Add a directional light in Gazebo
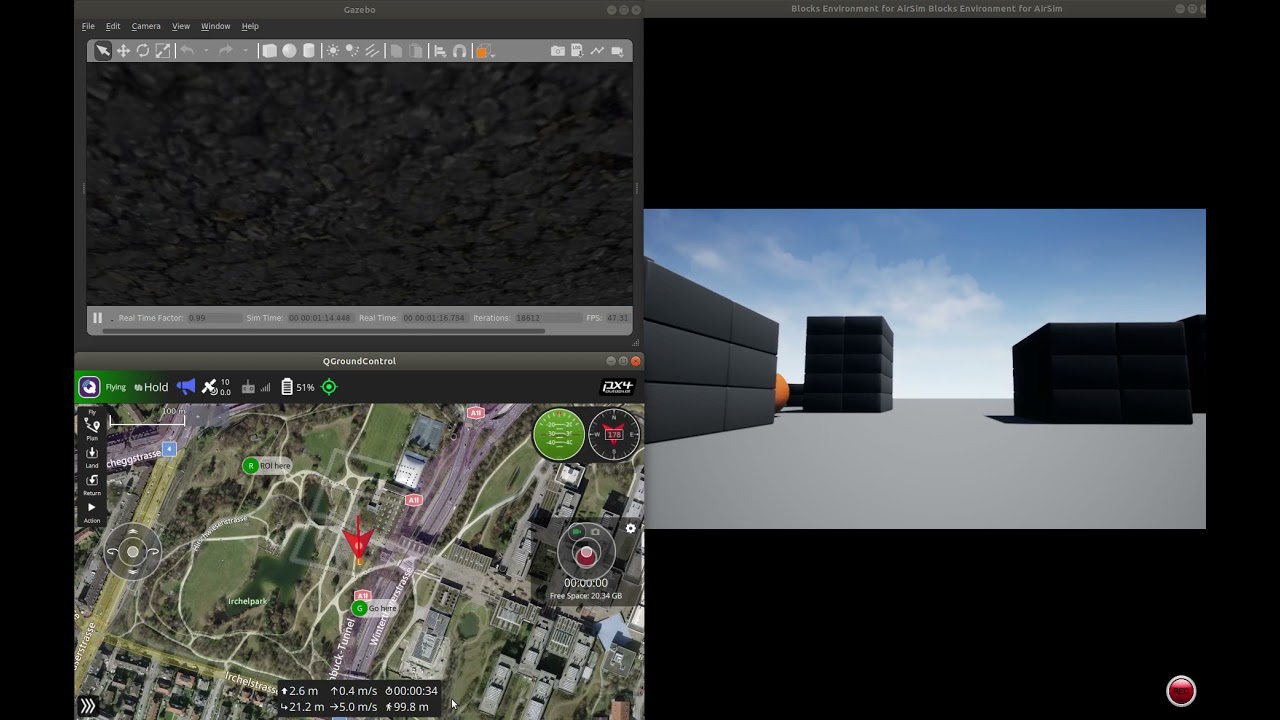 click(x=372, y=51)
